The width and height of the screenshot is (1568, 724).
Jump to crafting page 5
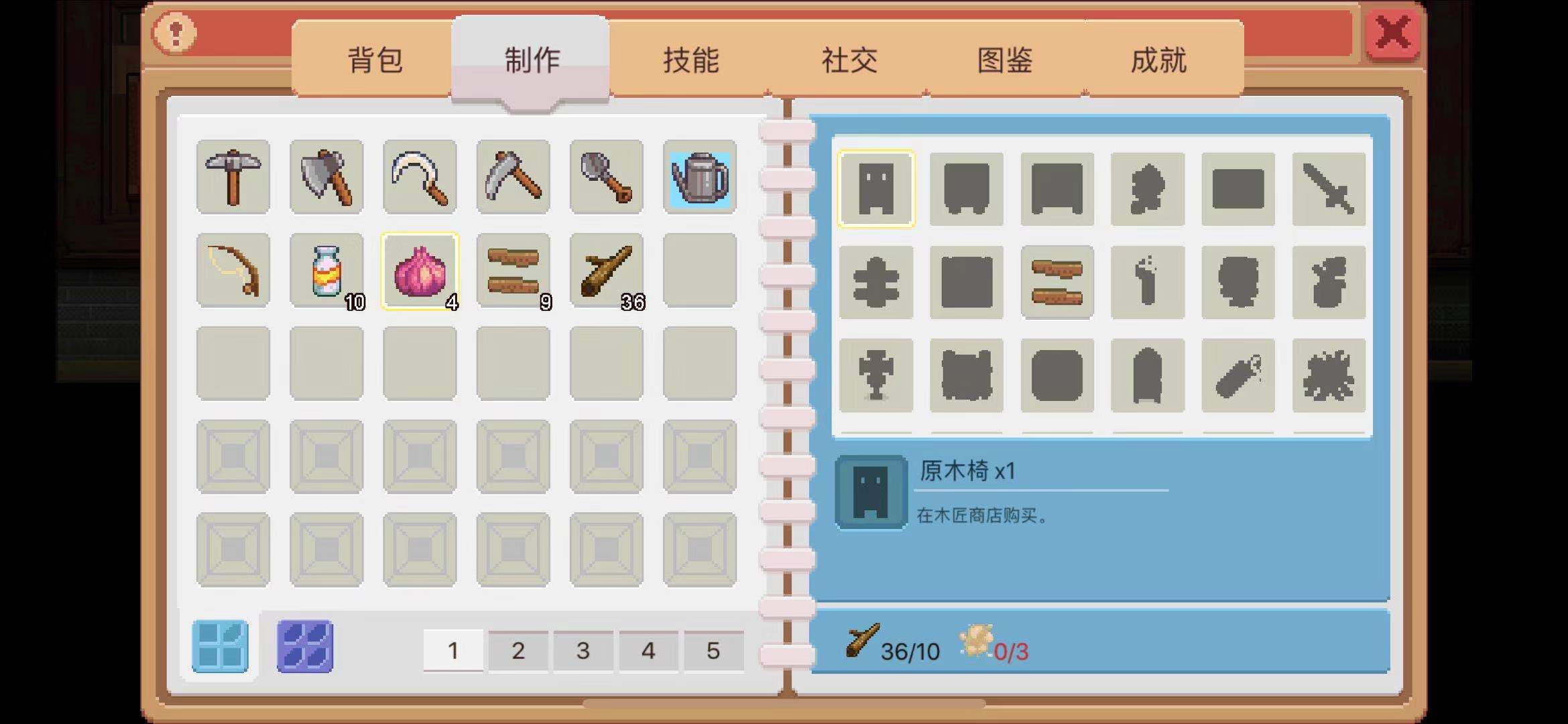coord(713,650)
